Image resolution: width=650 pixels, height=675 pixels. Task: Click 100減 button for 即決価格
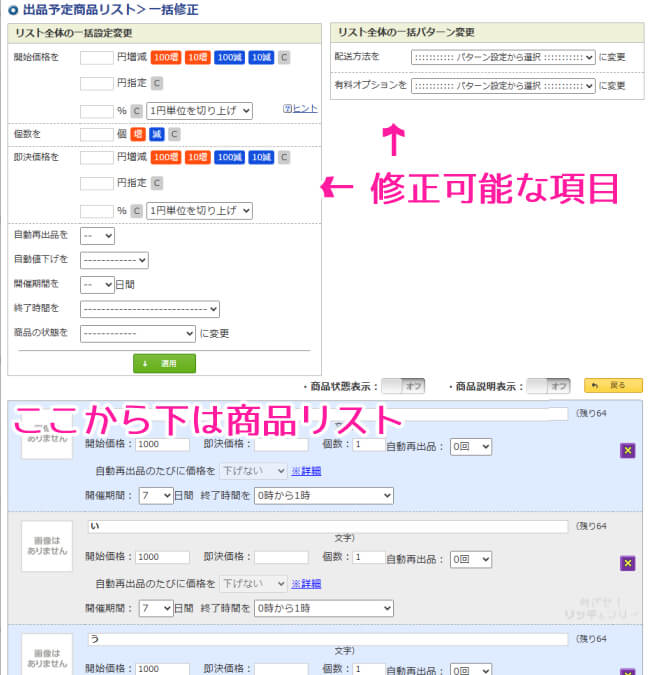229,157
